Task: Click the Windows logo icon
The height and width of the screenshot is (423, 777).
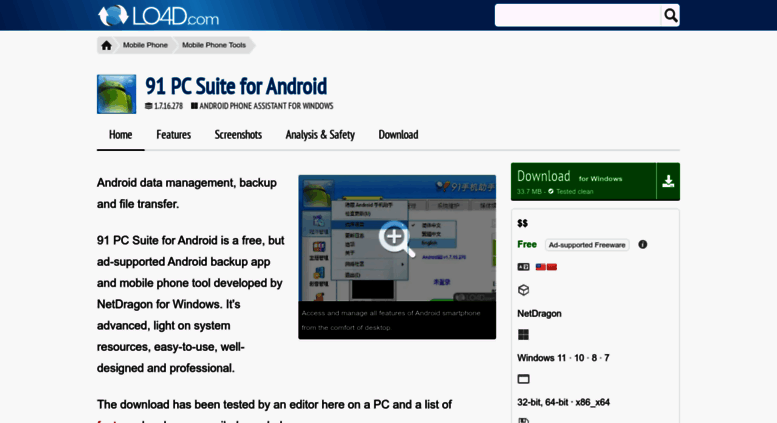Action: [x=523, y=335]
